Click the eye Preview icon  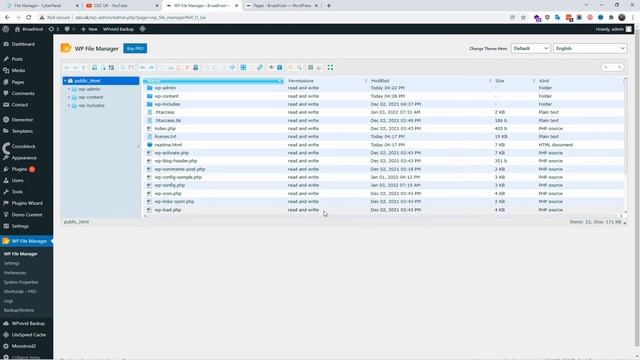pyautogui.click(x=271, y=68)
